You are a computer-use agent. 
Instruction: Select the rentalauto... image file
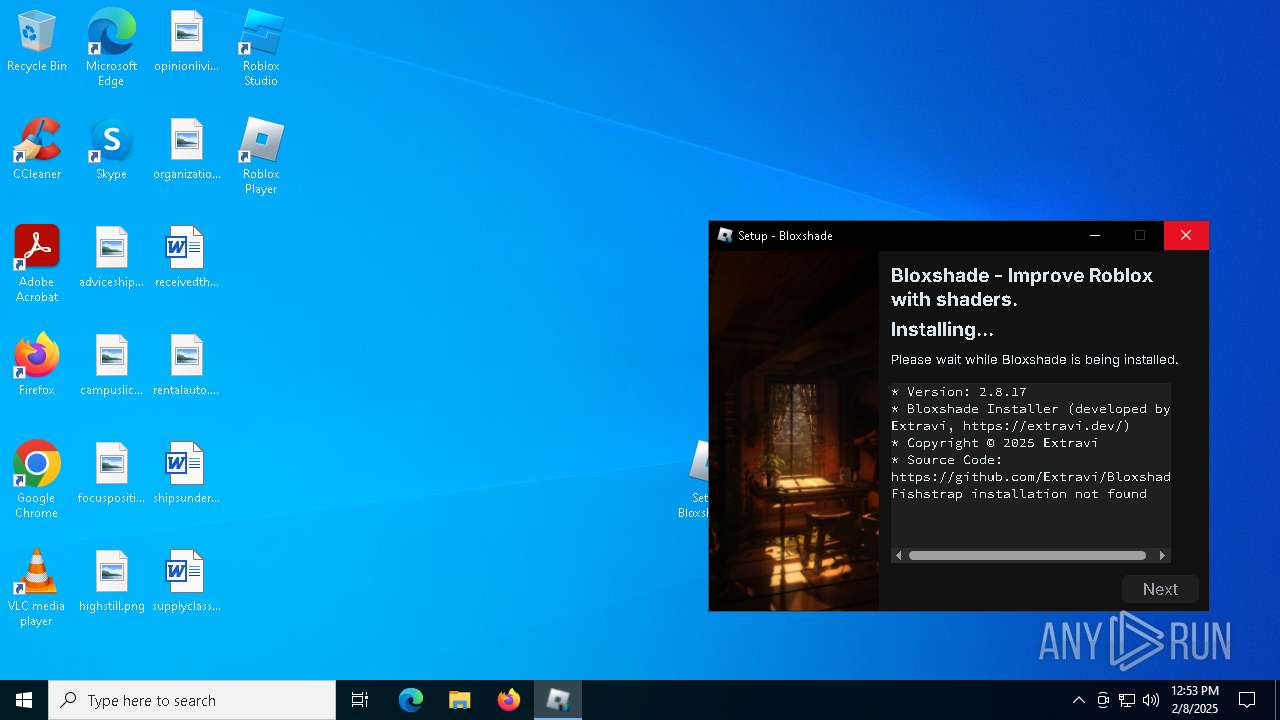[x=186, y=366]
